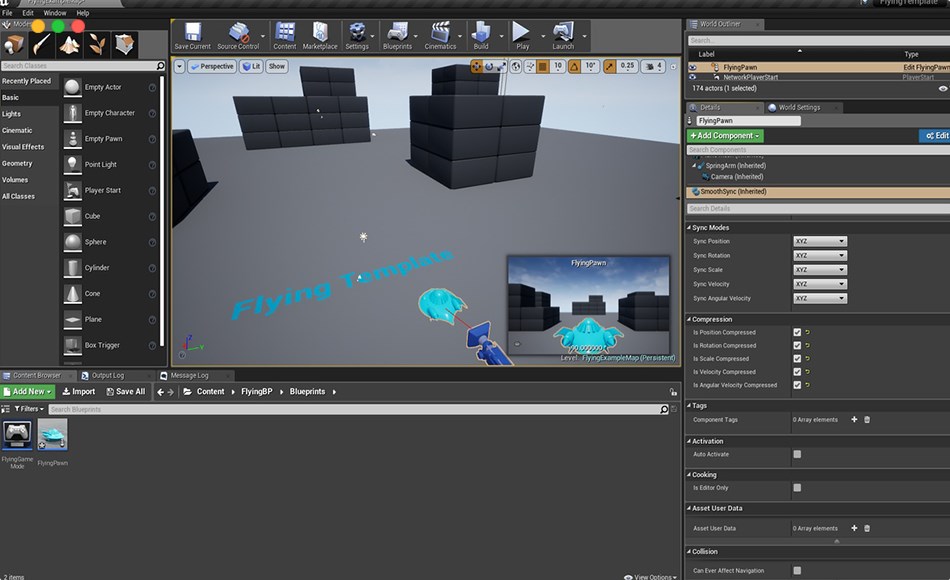Select the FlyingPawn thumbnail in Content Browser
This screenshot has height=580, width=950.
pos(51,434)
